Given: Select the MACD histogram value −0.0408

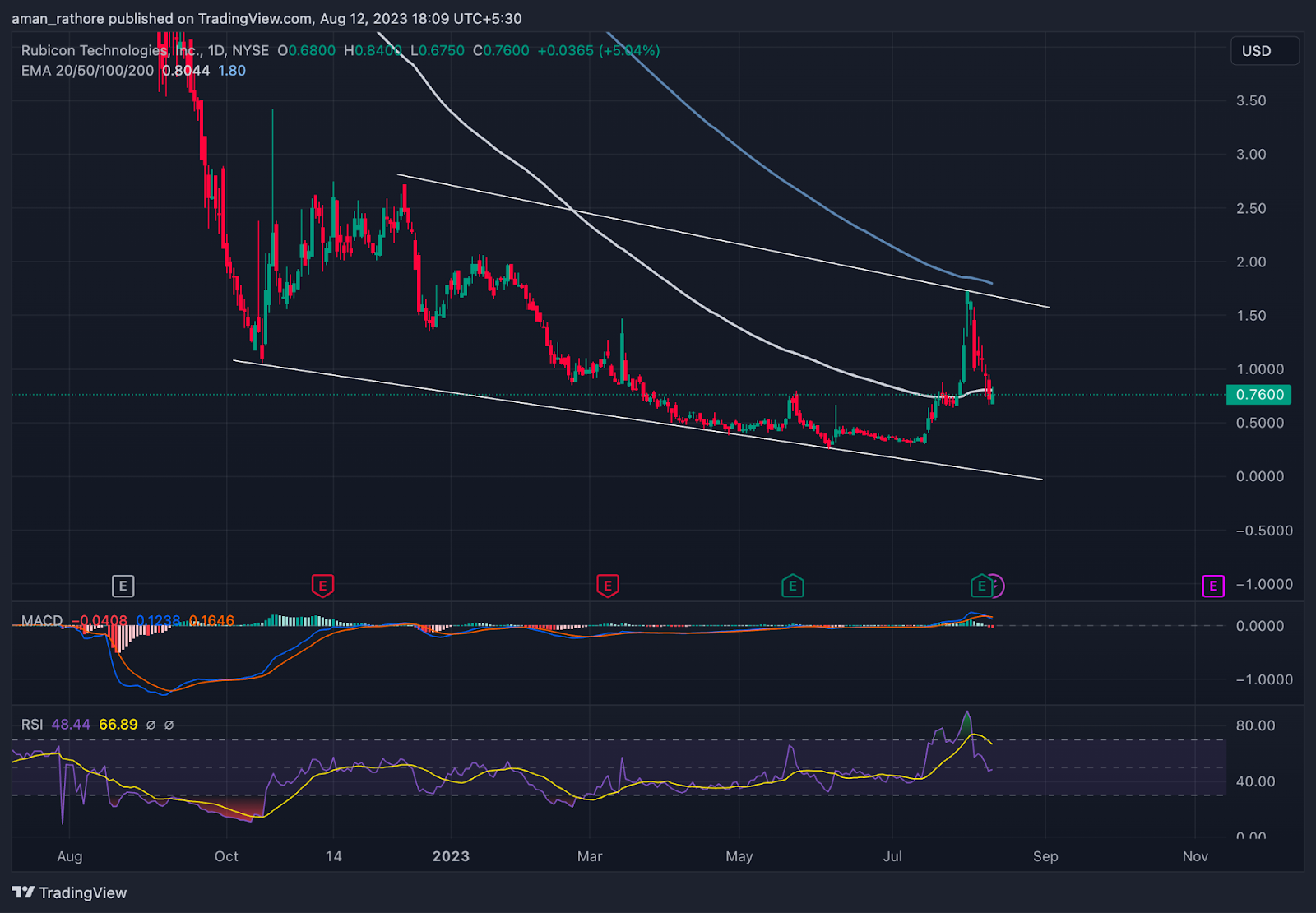Looking at the screenshot, I should (x=100, y=620).
